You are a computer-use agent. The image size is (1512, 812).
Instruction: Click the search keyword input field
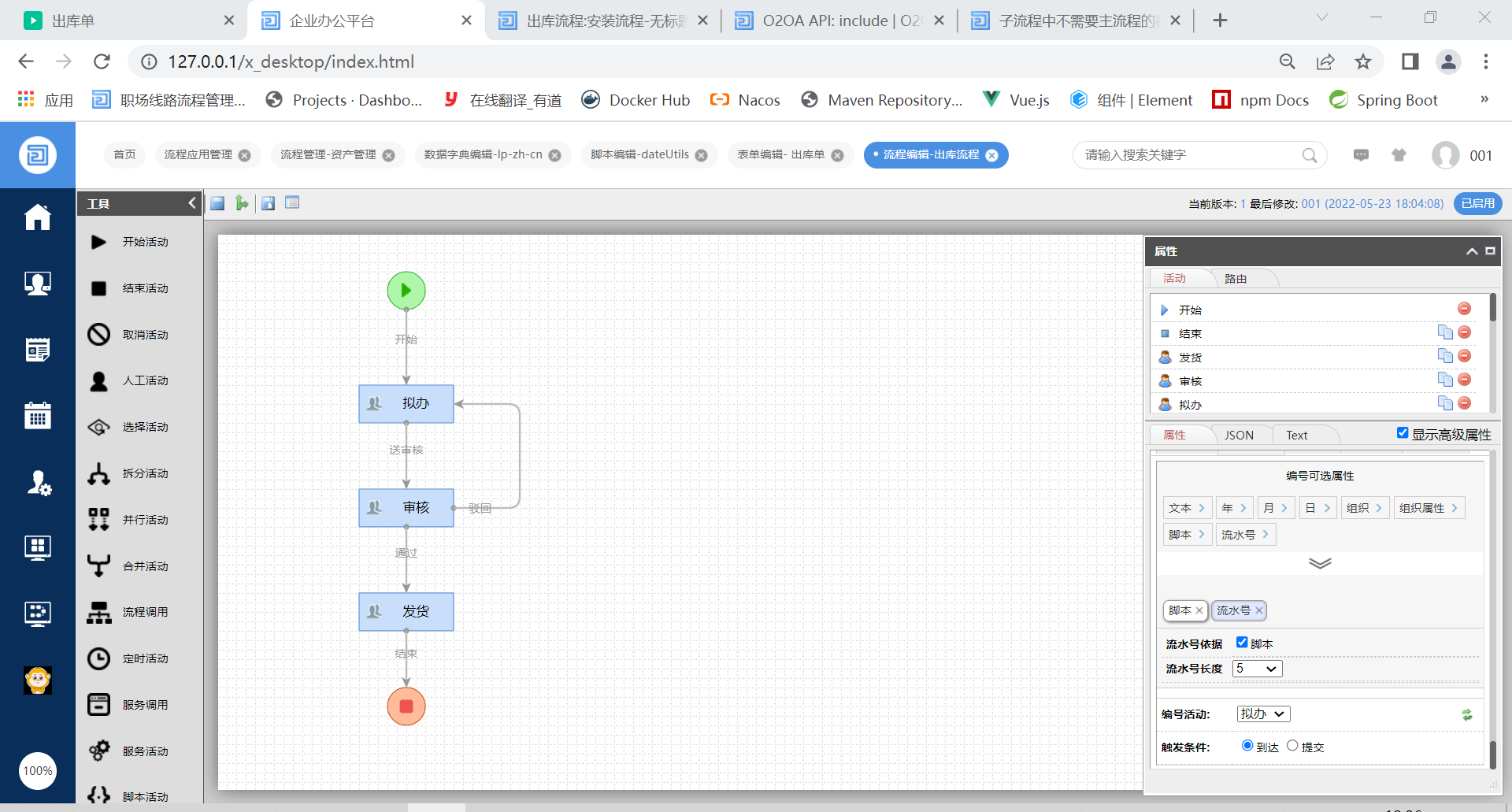(x=1189, y=155)
